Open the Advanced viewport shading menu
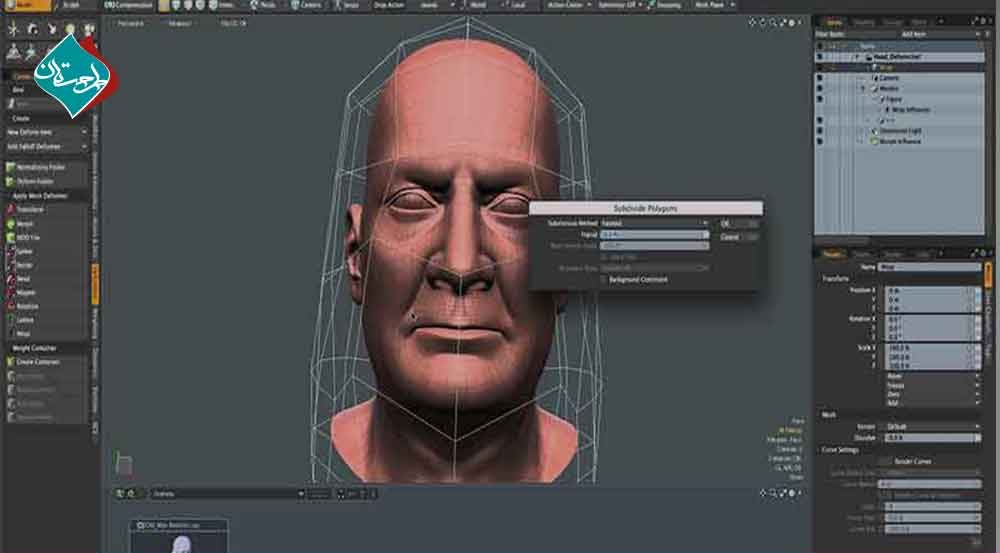 pyautogui.click(x=180, y=23)
